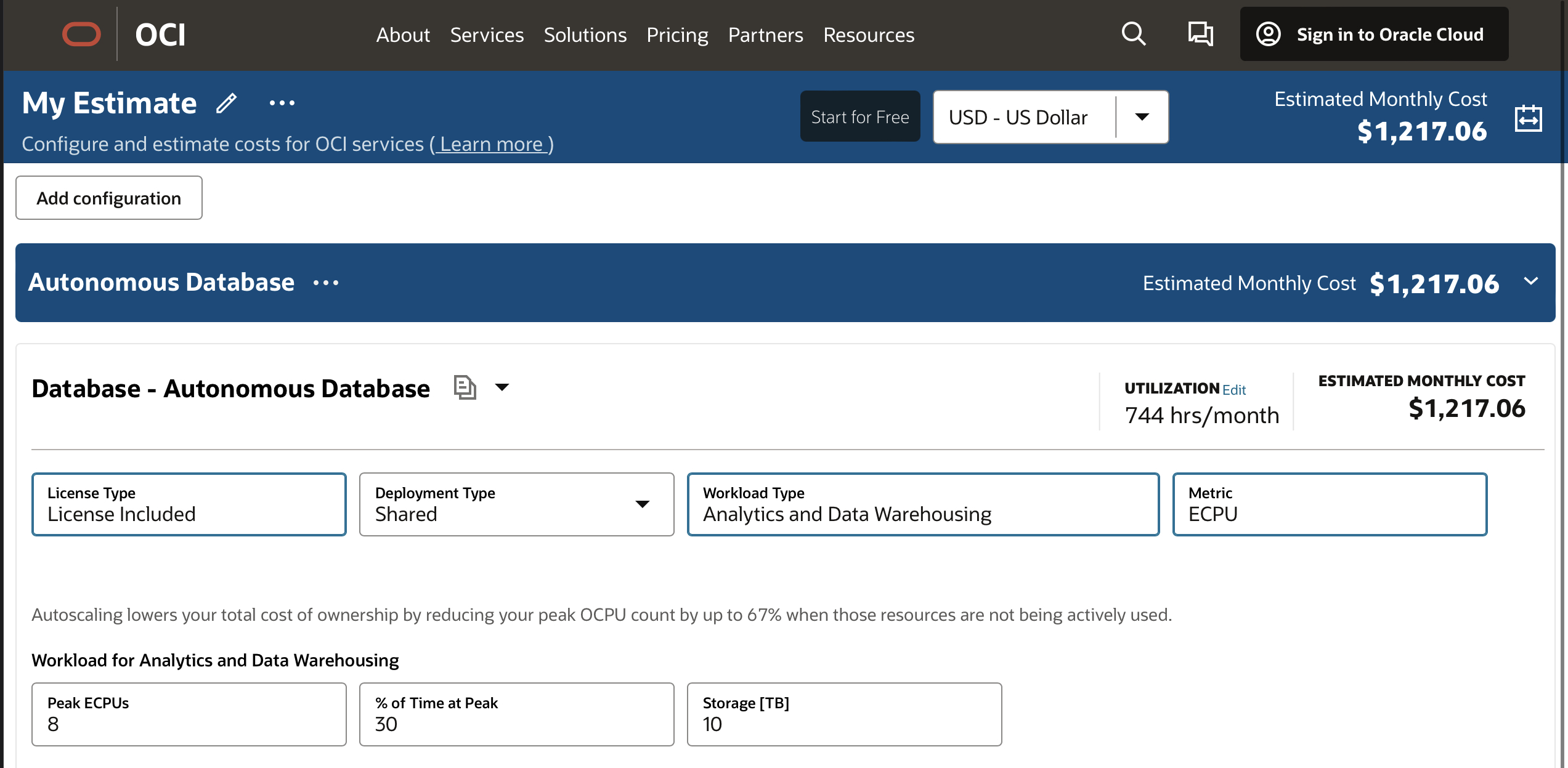1568x768 pixels.
Task: Open Services in the top navigation
Action: 487,35
